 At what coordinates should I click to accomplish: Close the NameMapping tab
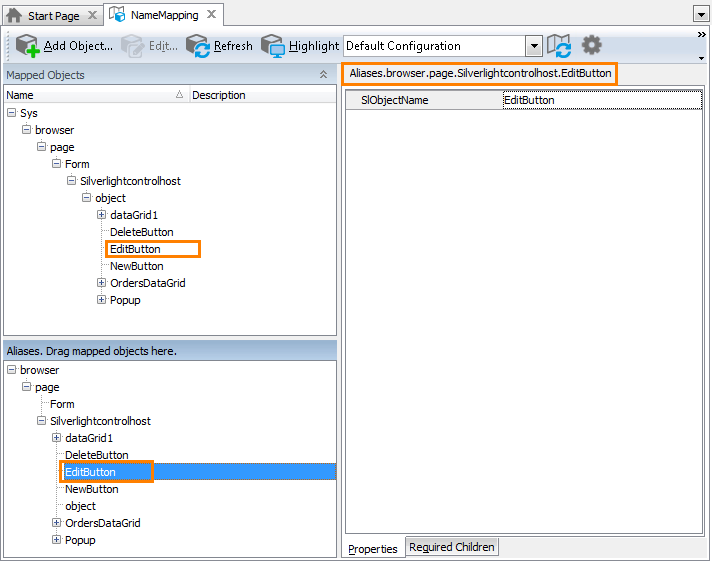click(x=211, y=16)
